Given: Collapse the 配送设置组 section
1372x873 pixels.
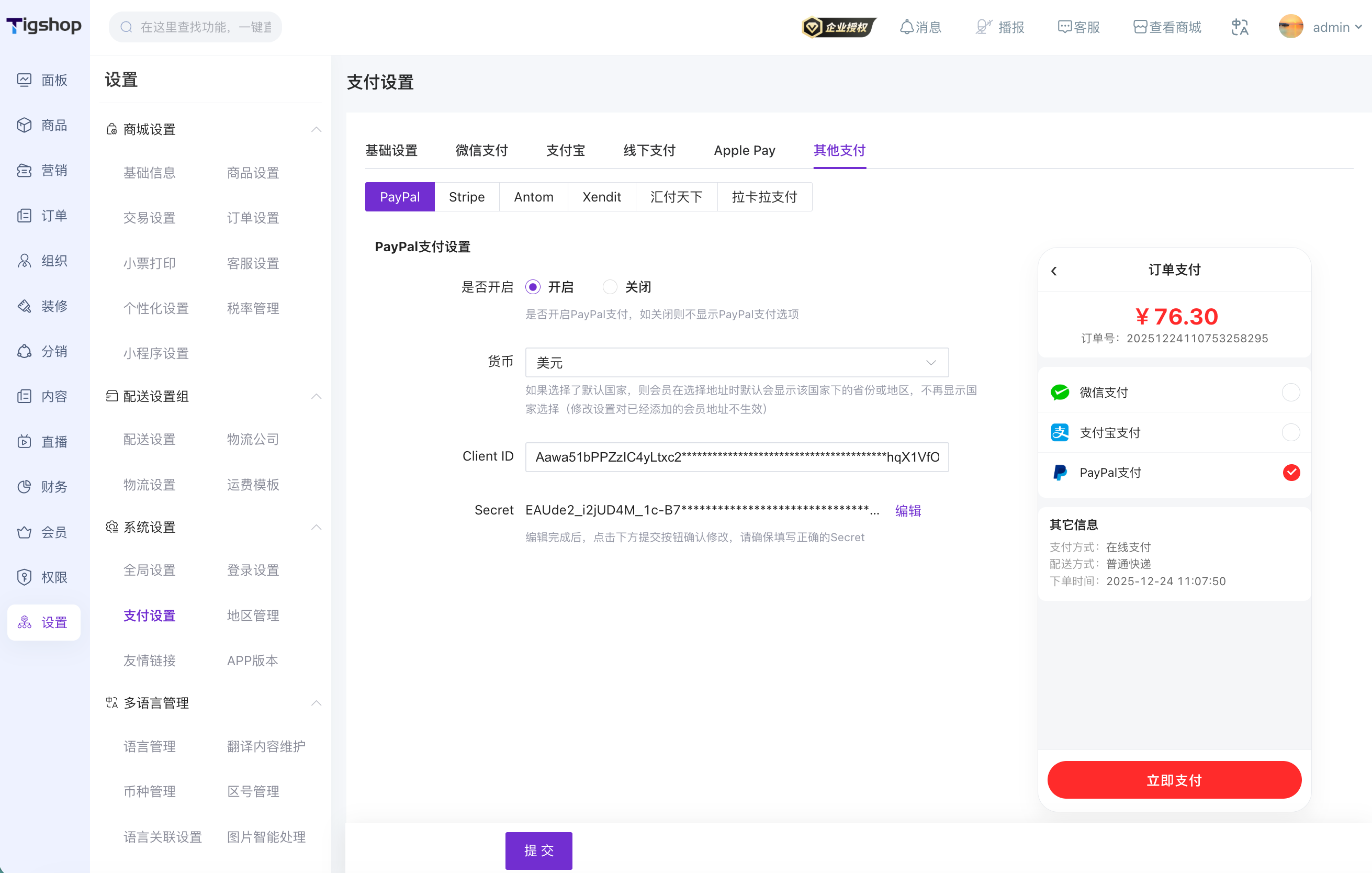Looking at the screenshot, I should [x=316, y=396].
